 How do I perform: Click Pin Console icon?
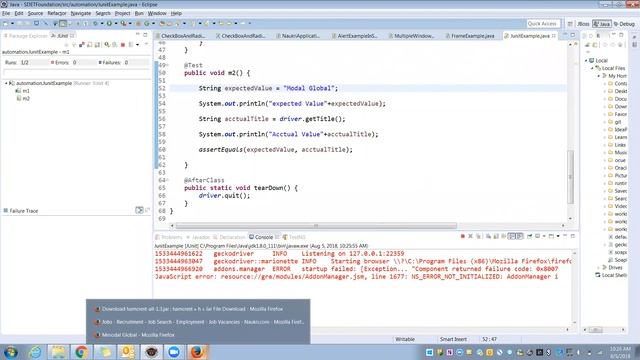click(x=530, y=236)
